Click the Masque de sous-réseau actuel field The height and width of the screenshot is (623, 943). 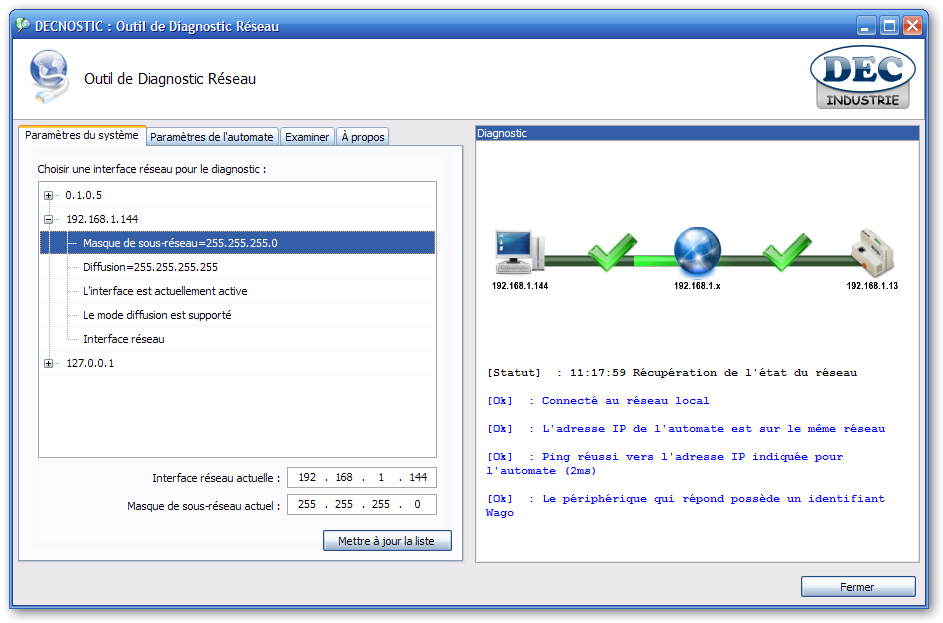click(x=361, y=505)
